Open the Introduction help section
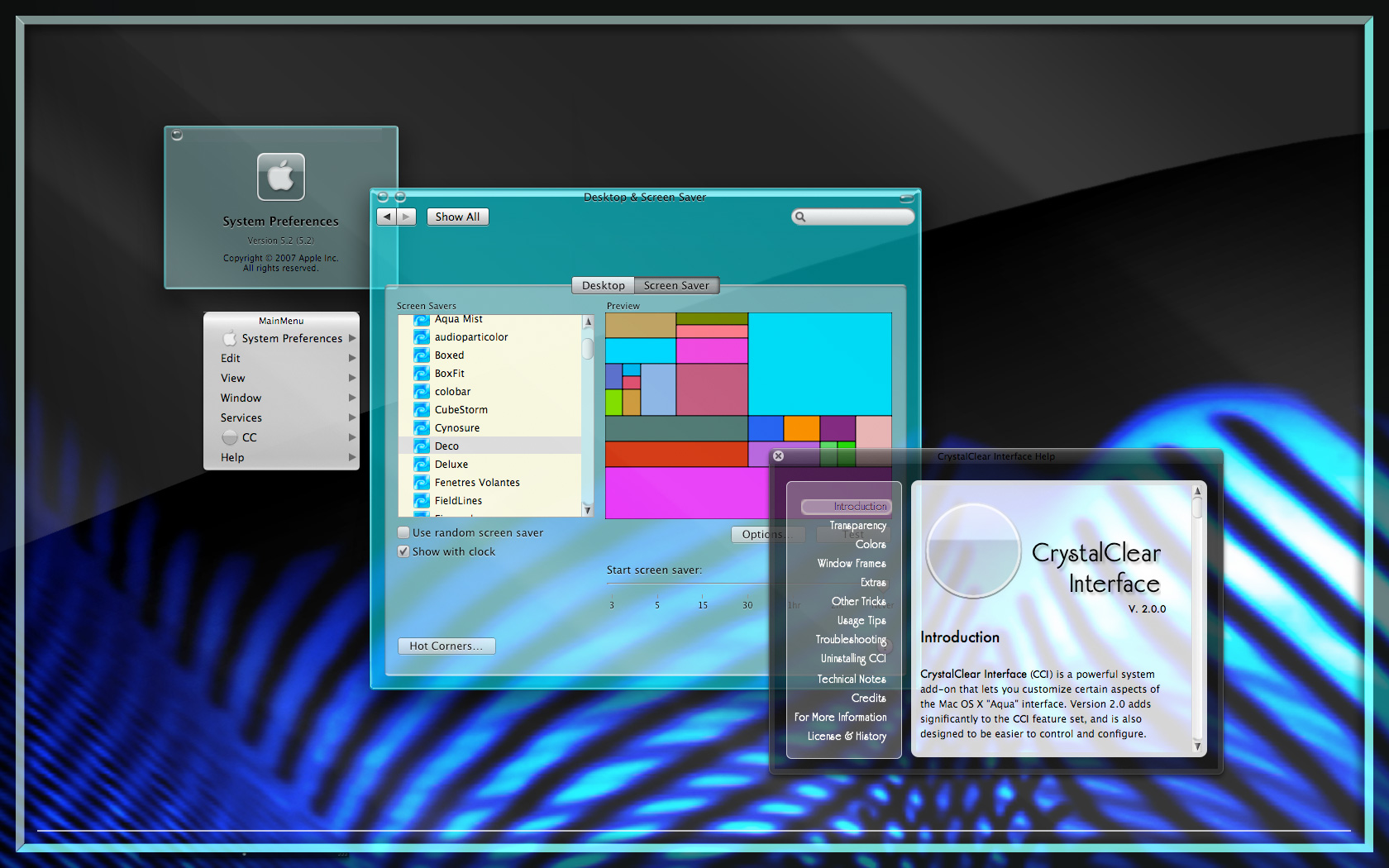 pyautogui.click(x=847, y=506)
